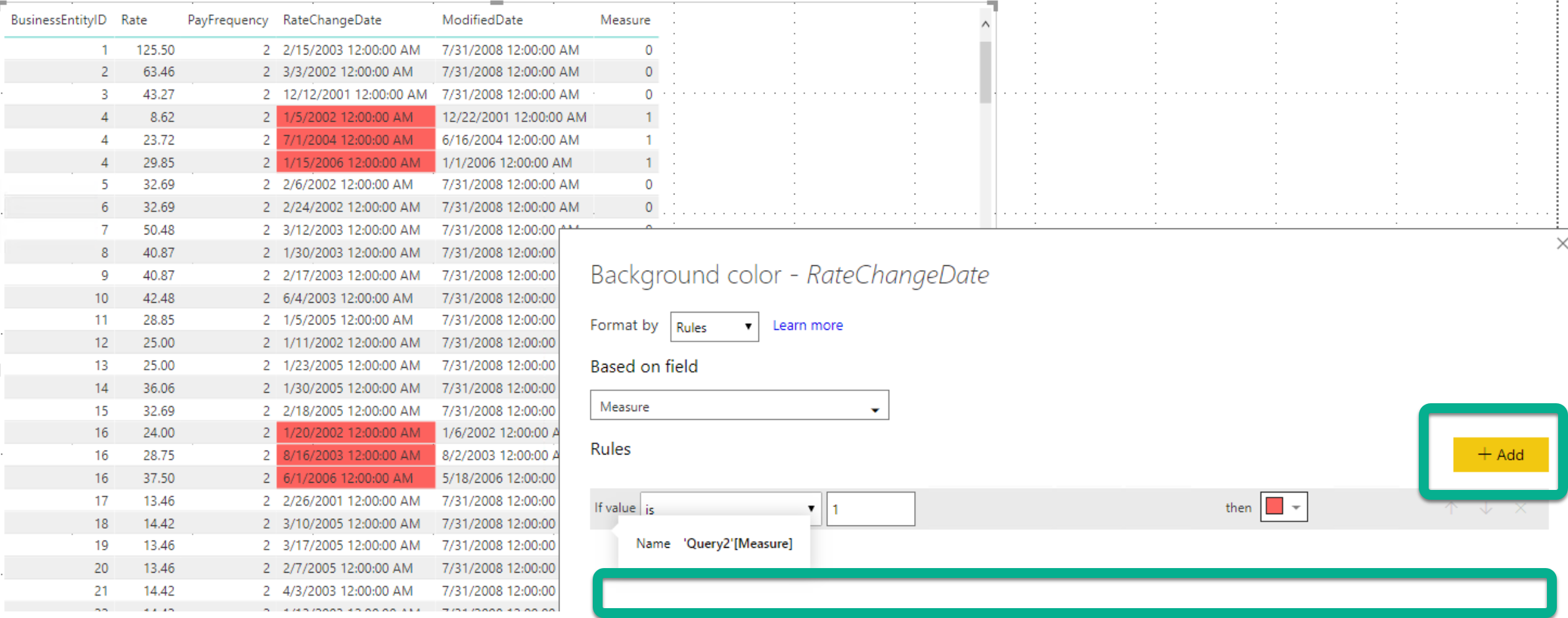The width and height of the screenshot is (1568, 618).
Task: Click rate value 43.27
Action: [x=158, y=95]
